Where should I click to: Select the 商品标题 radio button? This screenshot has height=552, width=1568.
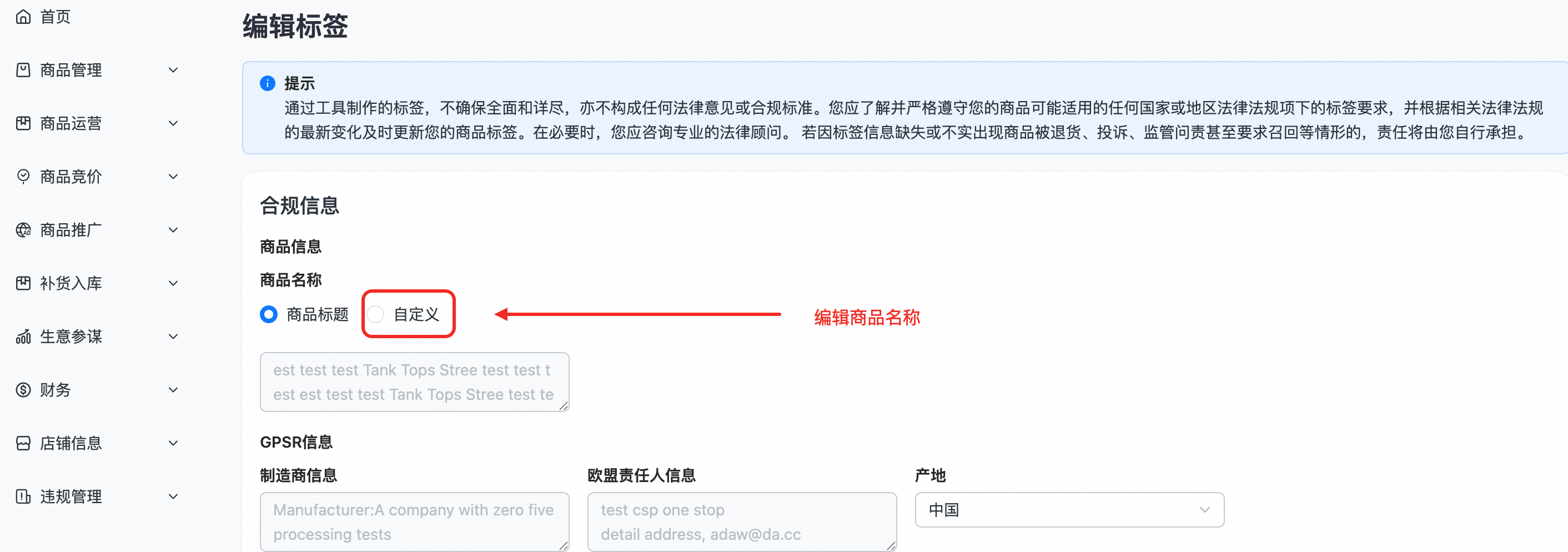[268, 315]
